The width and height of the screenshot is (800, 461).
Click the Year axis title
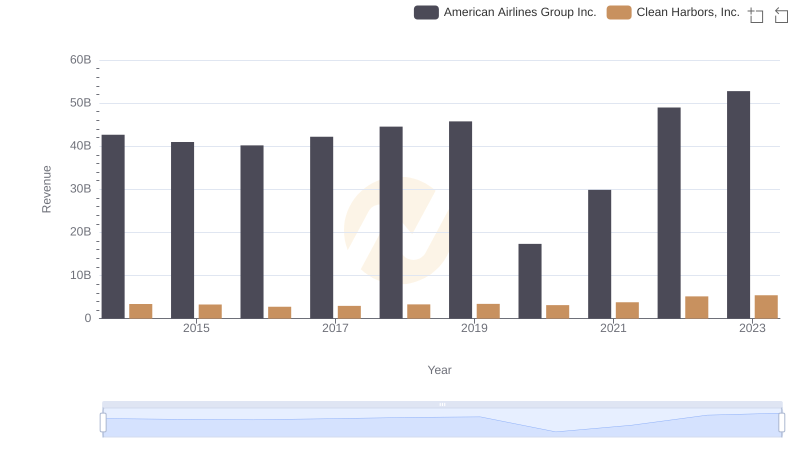pyautogui.click(x=439, y=370)
